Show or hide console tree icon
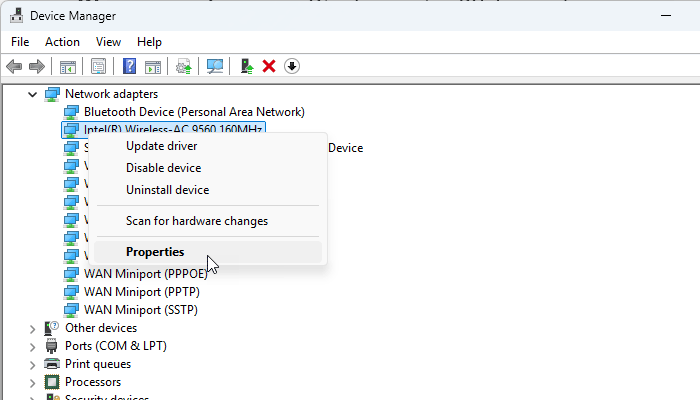700x400 pixels. (68, 67)
